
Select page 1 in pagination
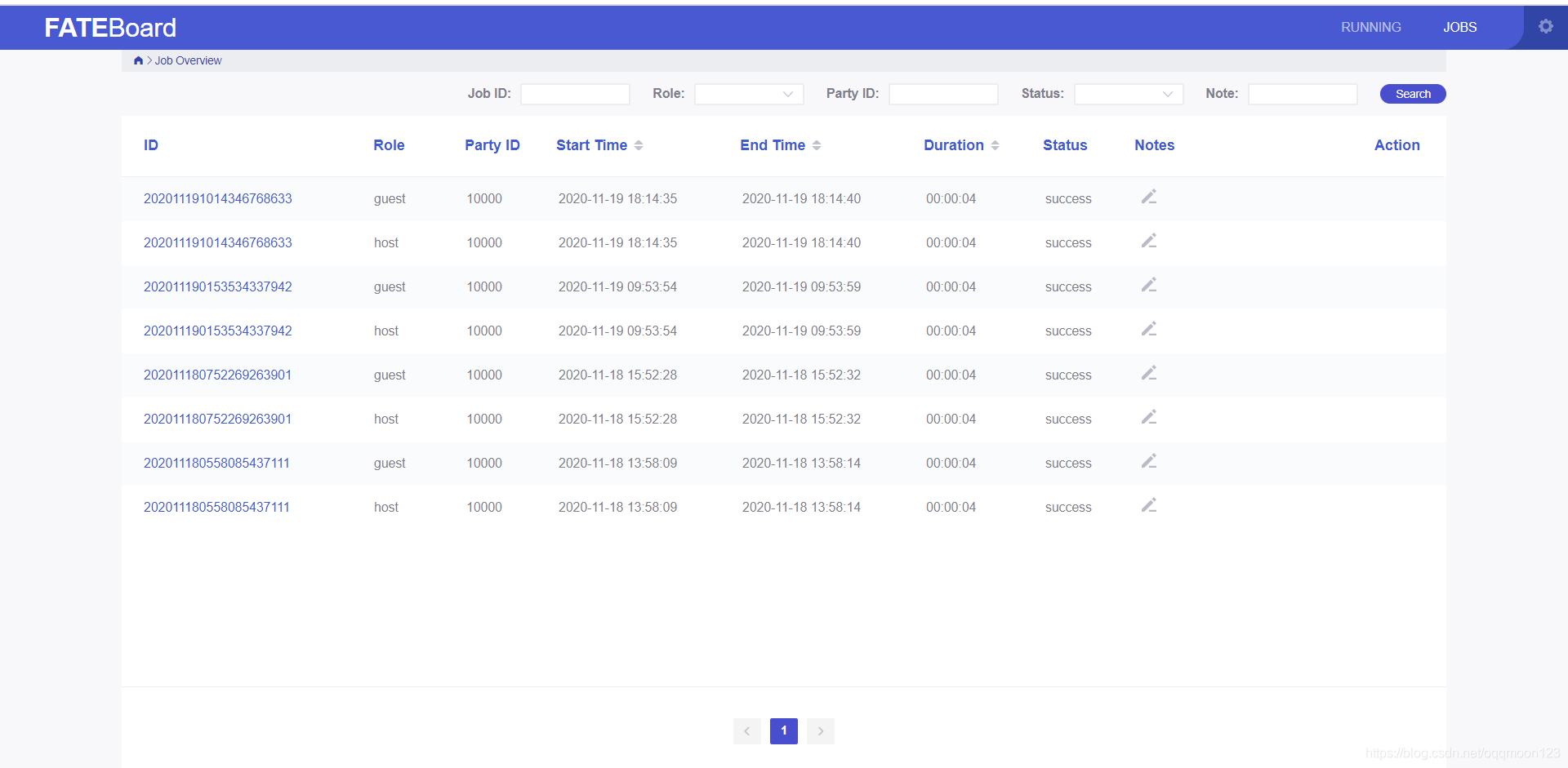784,731
